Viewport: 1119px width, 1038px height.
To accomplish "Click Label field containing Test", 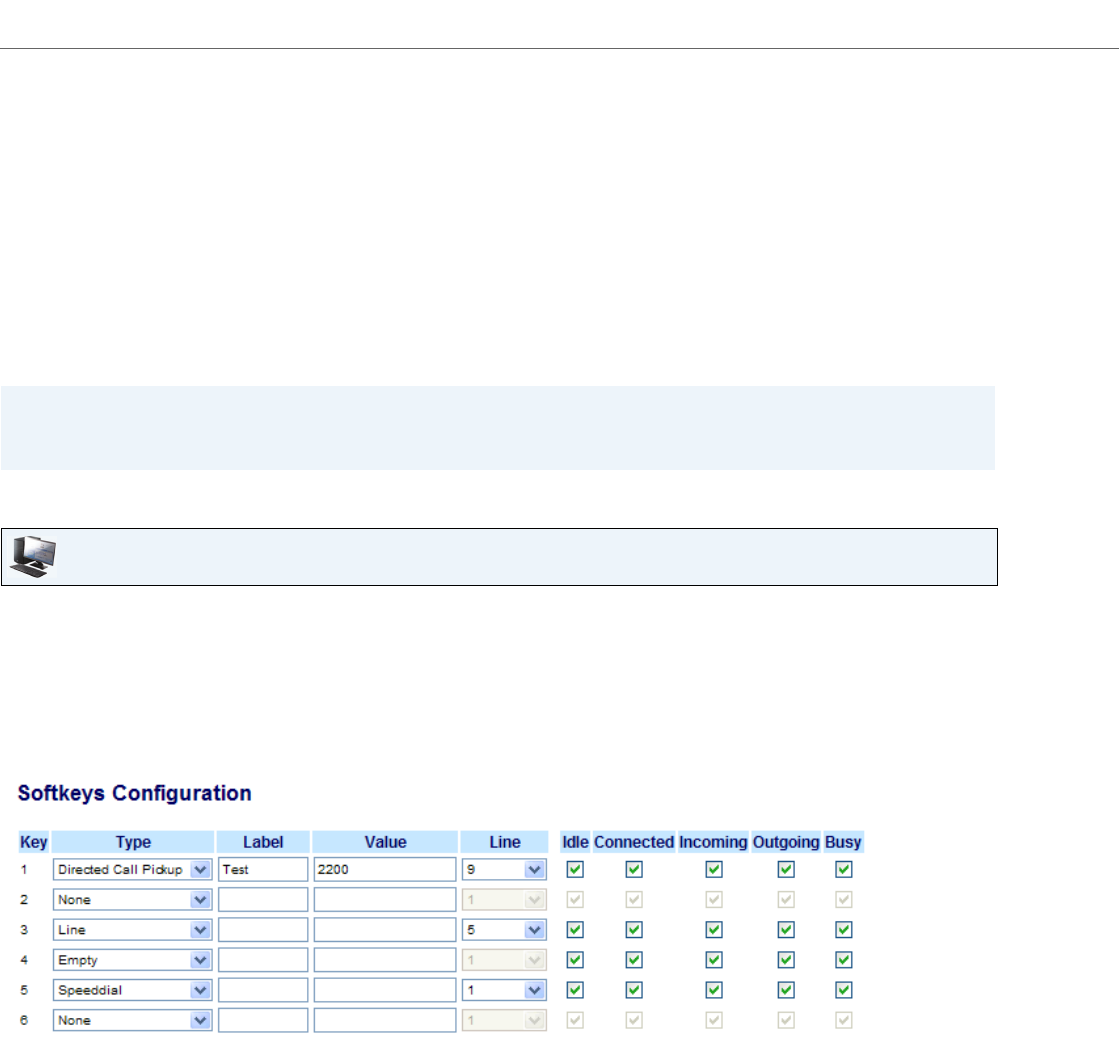I will pos(263,870).
